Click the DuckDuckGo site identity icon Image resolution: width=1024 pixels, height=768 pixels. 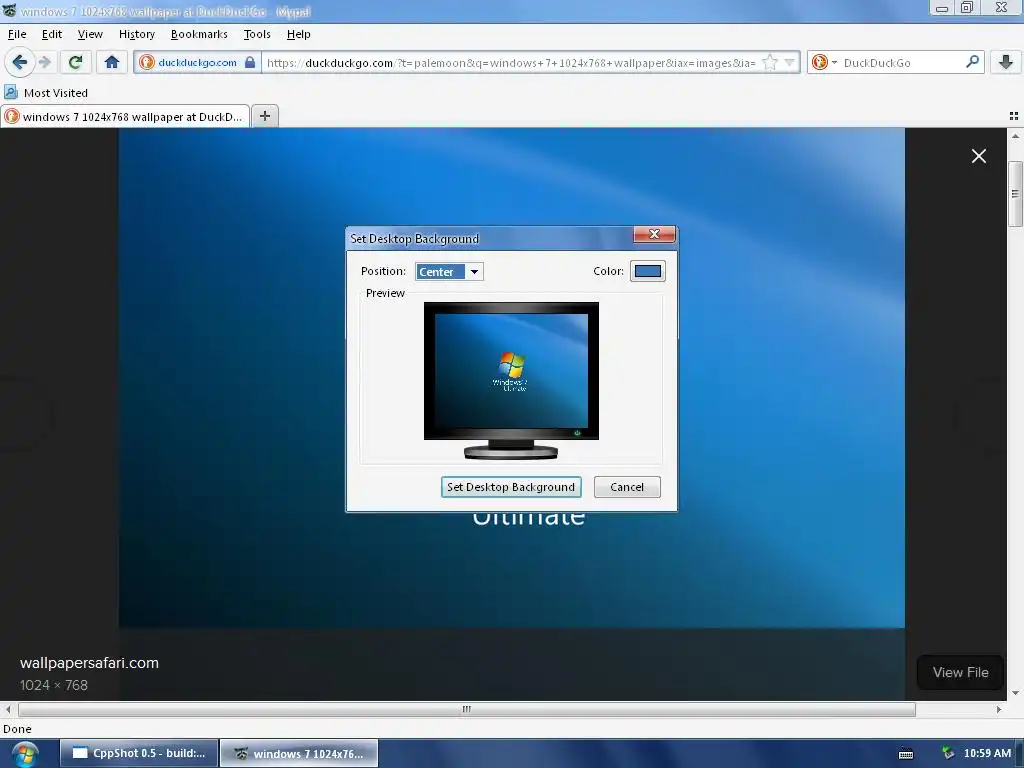147,62
